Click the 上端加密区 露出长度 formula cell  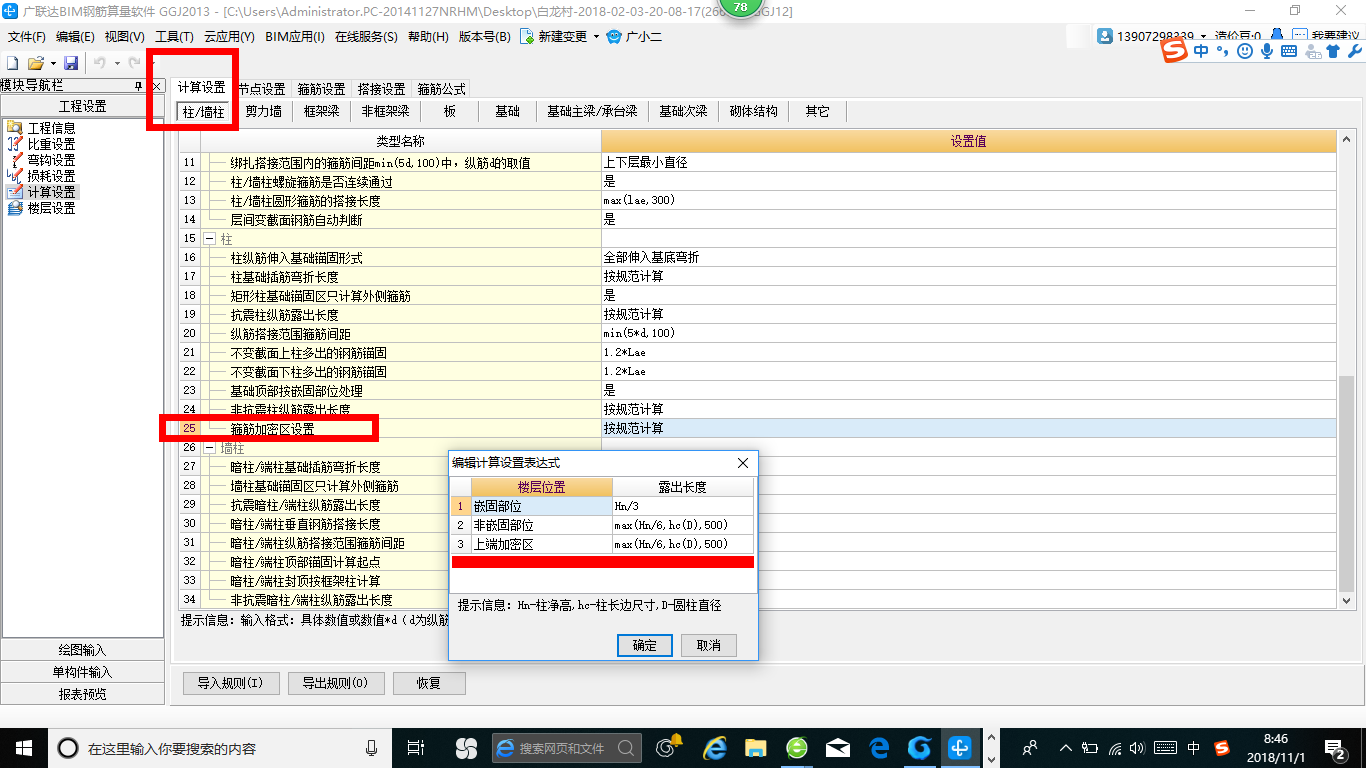[x=682, y=544]
